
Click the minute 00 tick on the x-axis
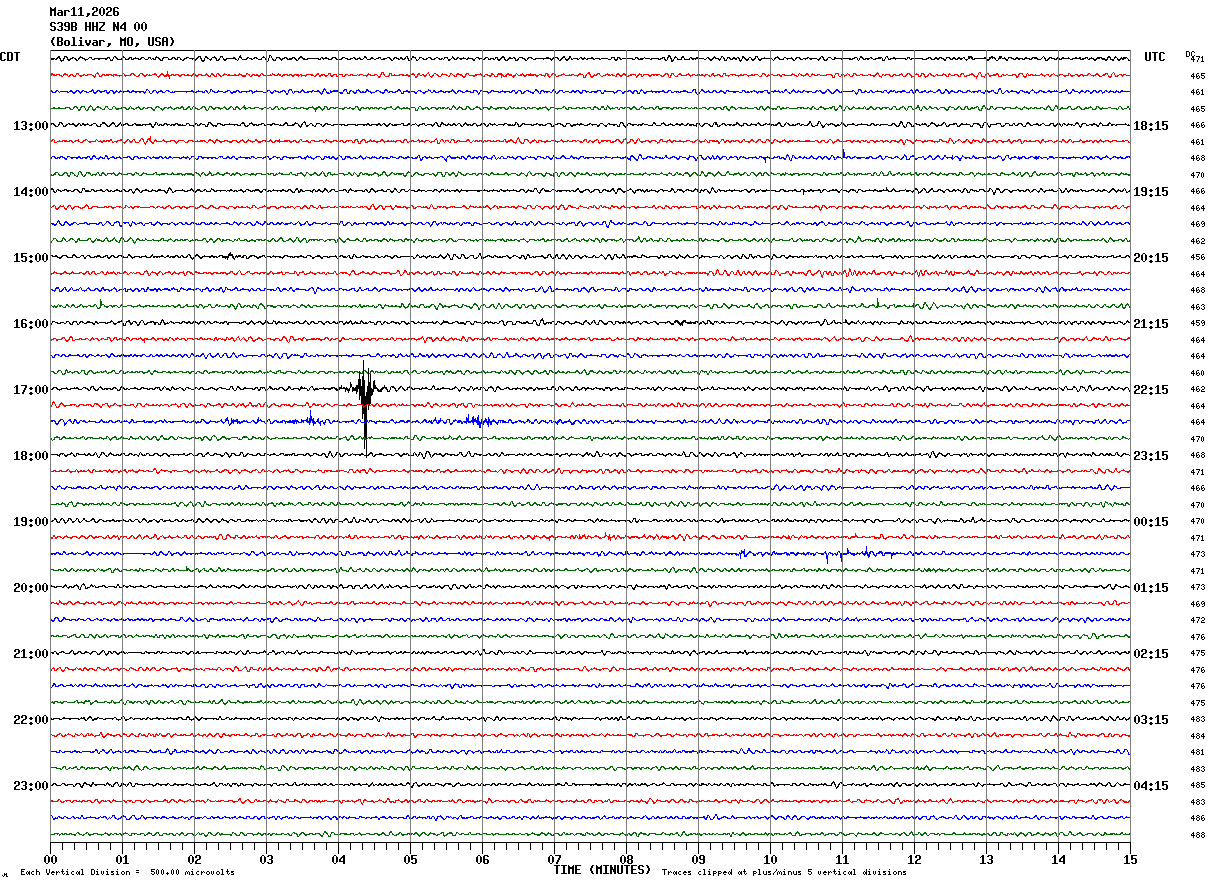[x=50, y=859]
